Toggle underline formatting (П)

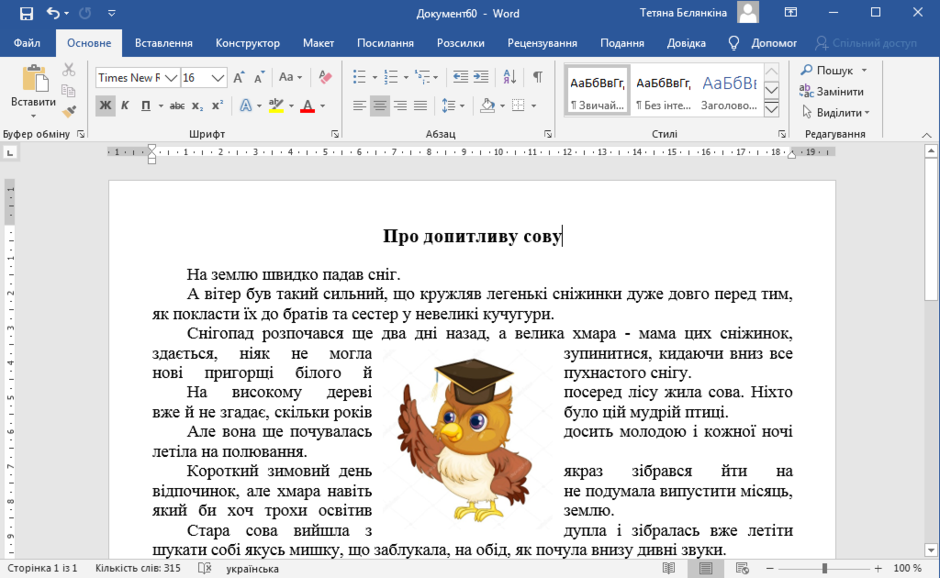tap(145, 106)
